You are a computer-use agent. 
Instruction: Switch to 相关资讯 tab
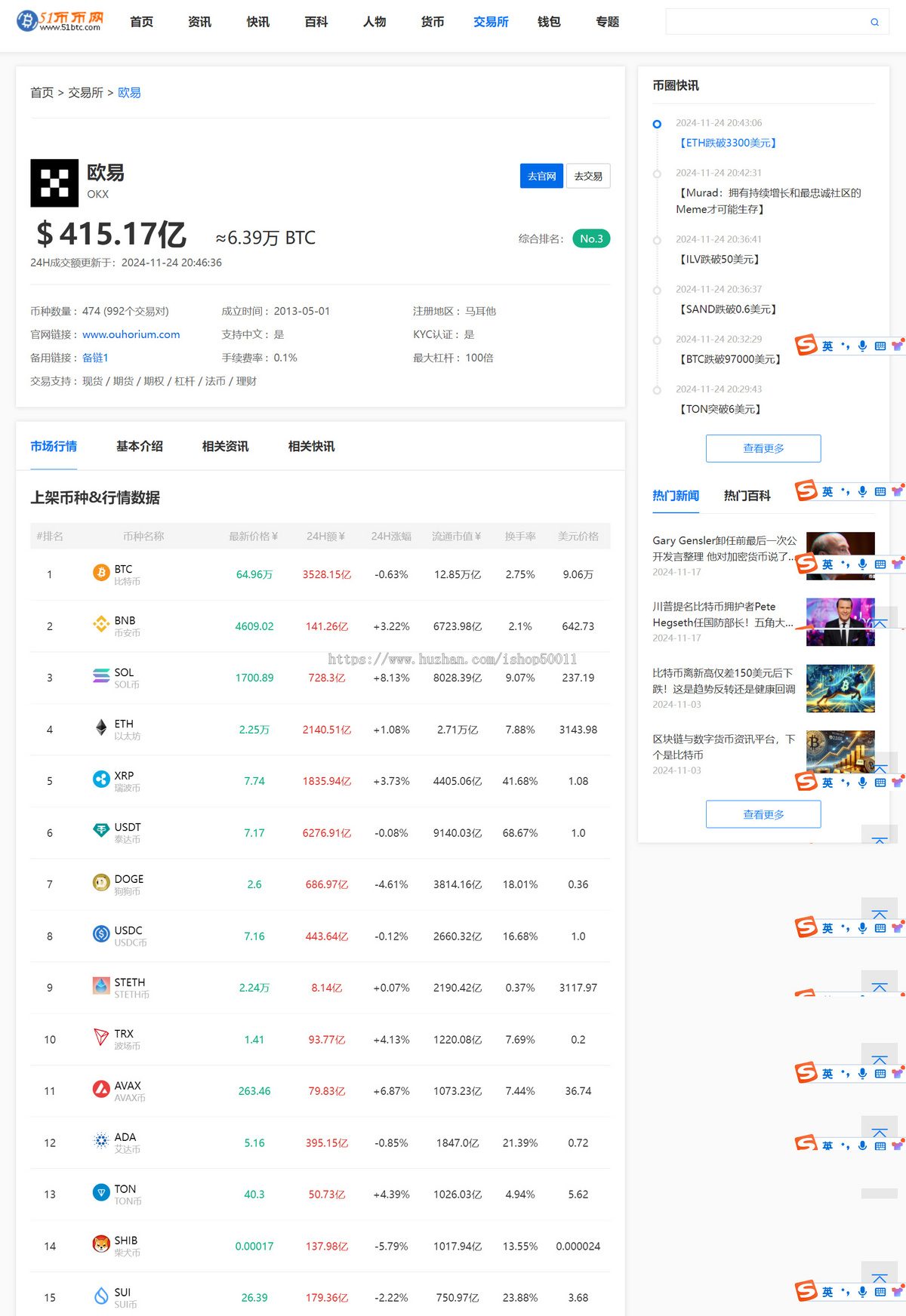pos(226,446)
